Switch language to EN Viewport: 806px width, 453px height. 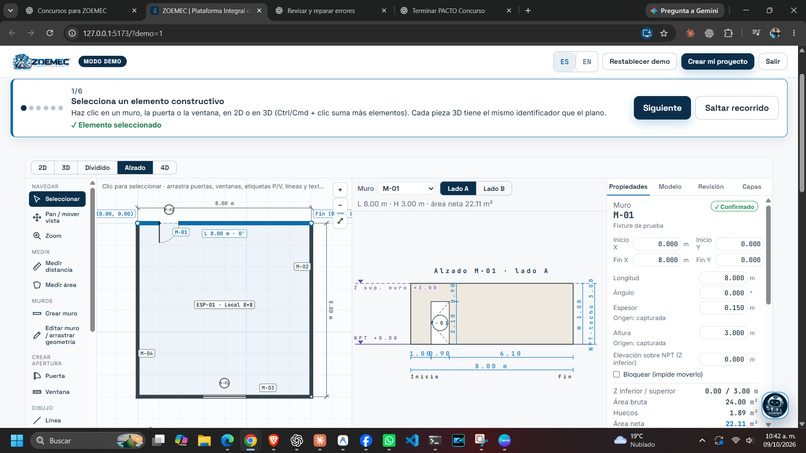(x=587, y=62)
